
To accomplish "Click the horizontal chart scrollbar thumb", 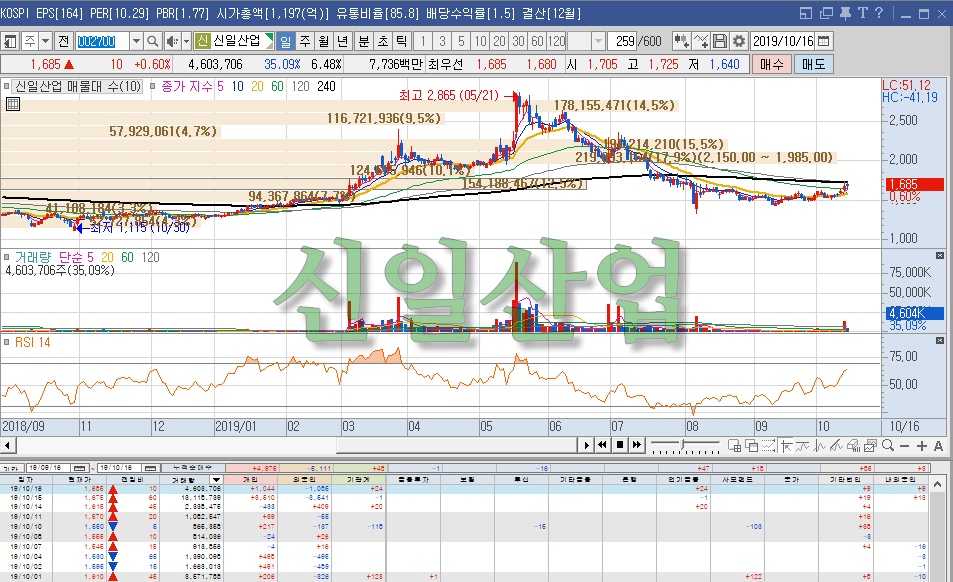I will tap(456, 445).
